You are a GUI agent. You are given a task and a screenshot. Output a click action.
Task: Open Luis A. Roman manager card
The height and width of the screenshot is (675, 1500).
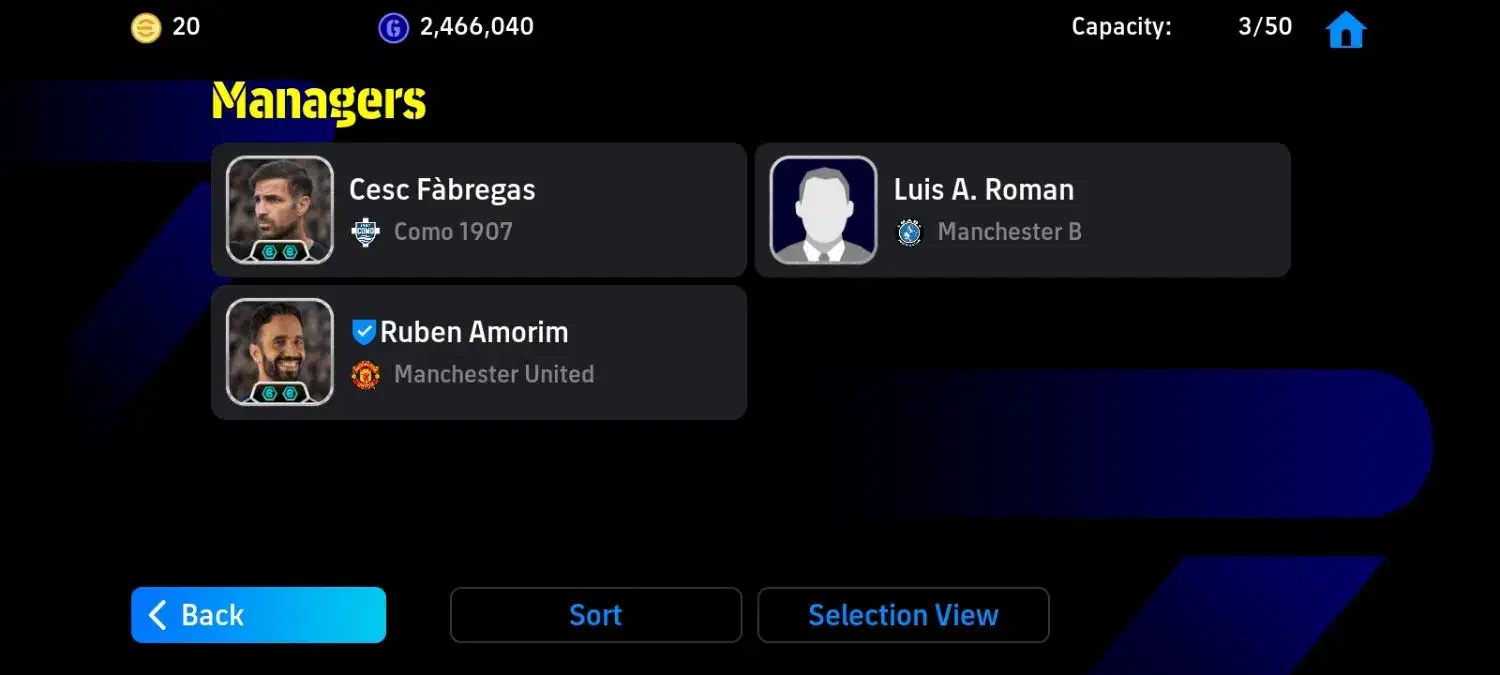1022,210
